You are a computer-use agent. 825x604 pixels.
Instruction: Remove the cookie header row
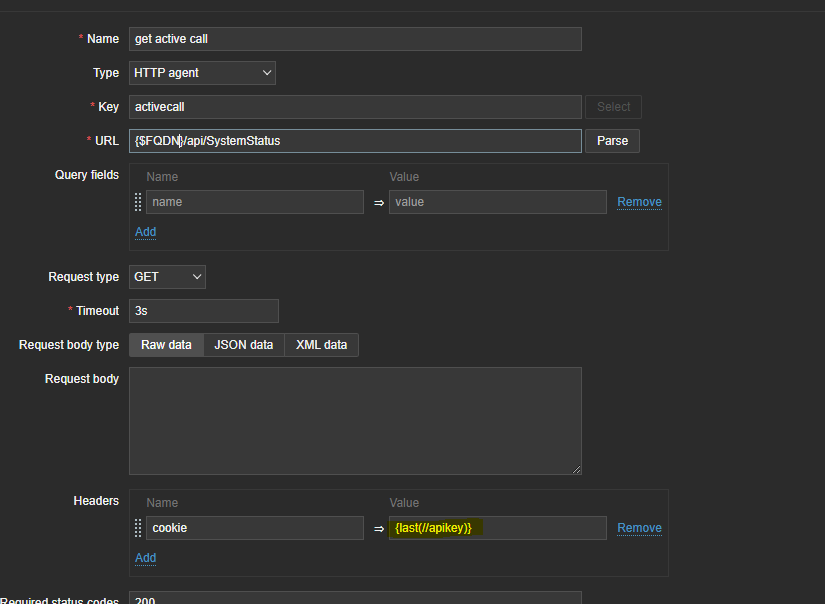(639, 528)
